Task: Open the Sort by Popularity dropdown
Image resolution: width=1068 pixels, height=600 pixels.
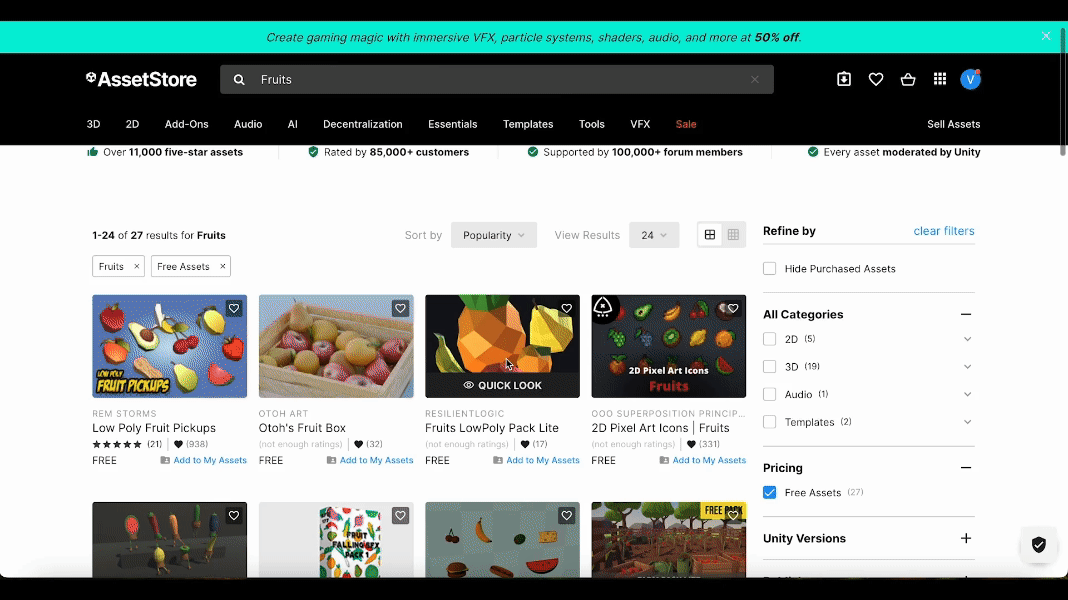Action: pos(494,235)
